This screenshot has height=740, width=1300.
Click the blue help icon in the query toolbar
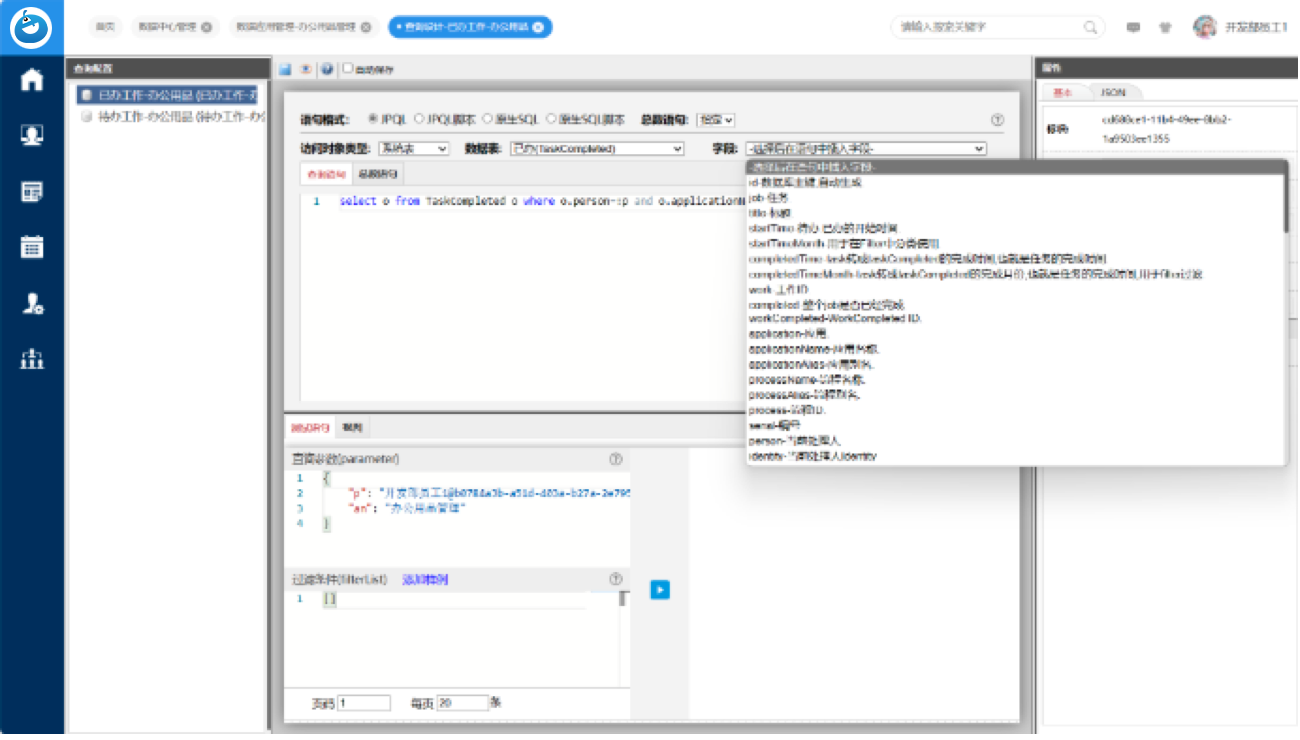point(327,70)
